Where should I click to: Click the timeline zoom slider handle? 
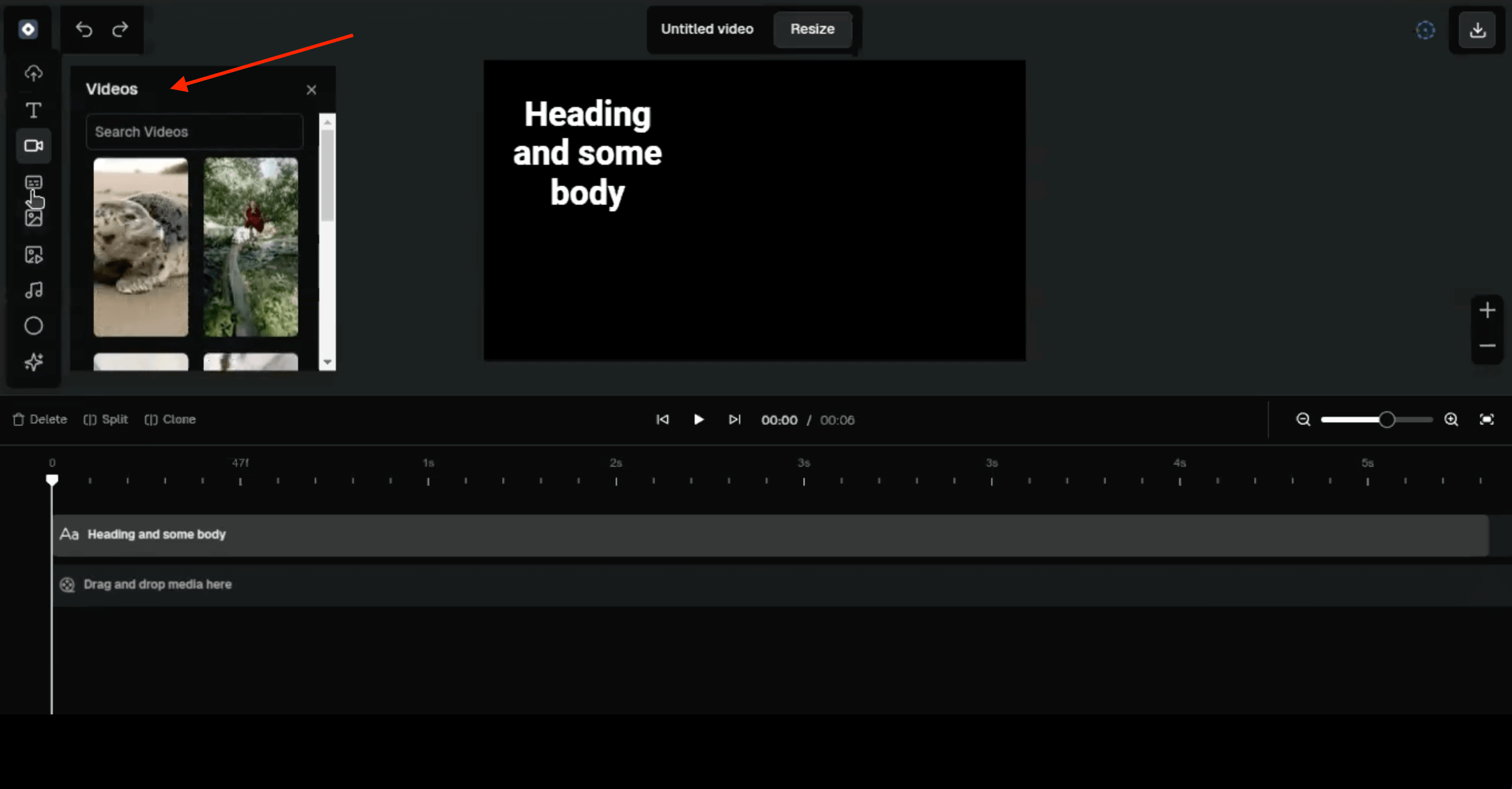tap(1386, 420)
